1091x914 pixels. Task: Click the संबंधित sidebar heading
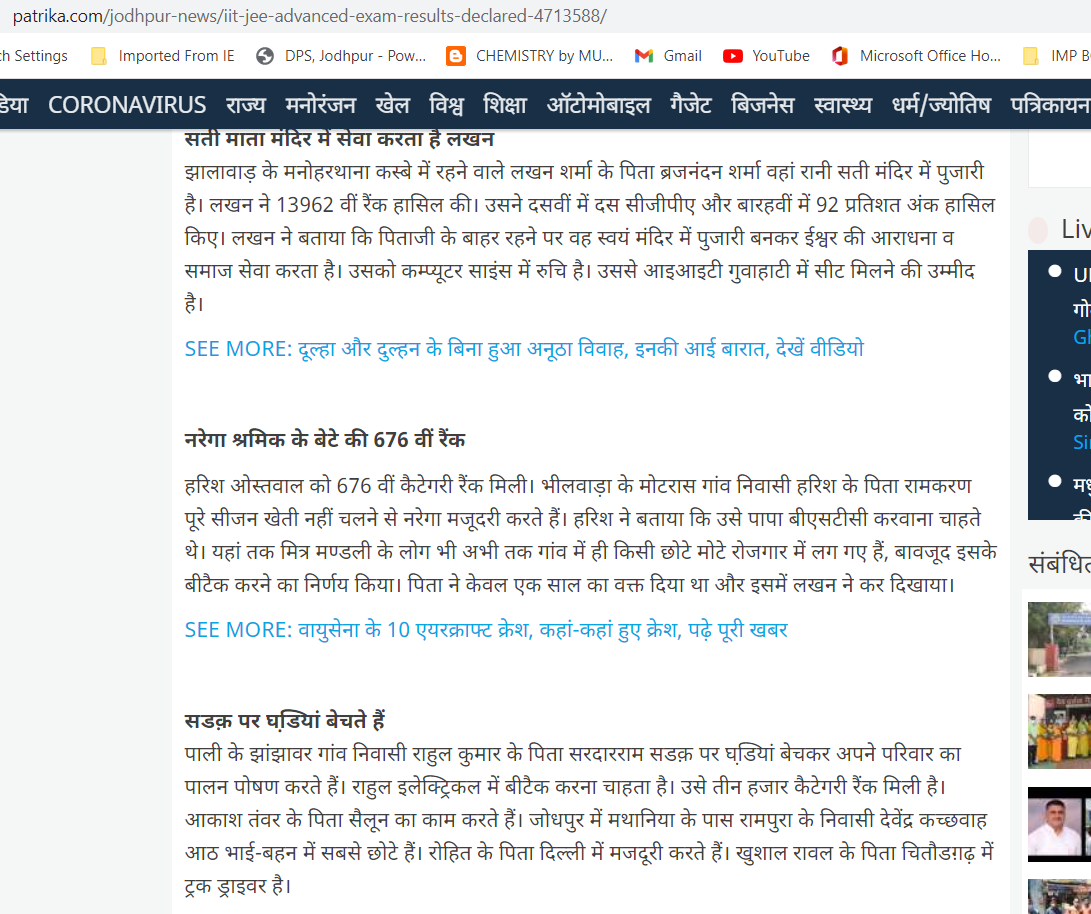tap(1059, 563)
